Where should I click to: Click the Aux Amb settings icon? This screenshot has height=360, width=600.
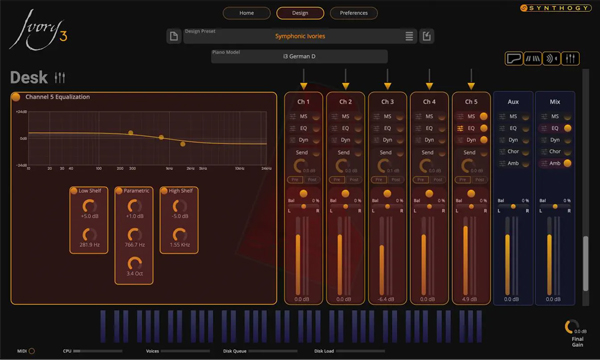point(502,163)
